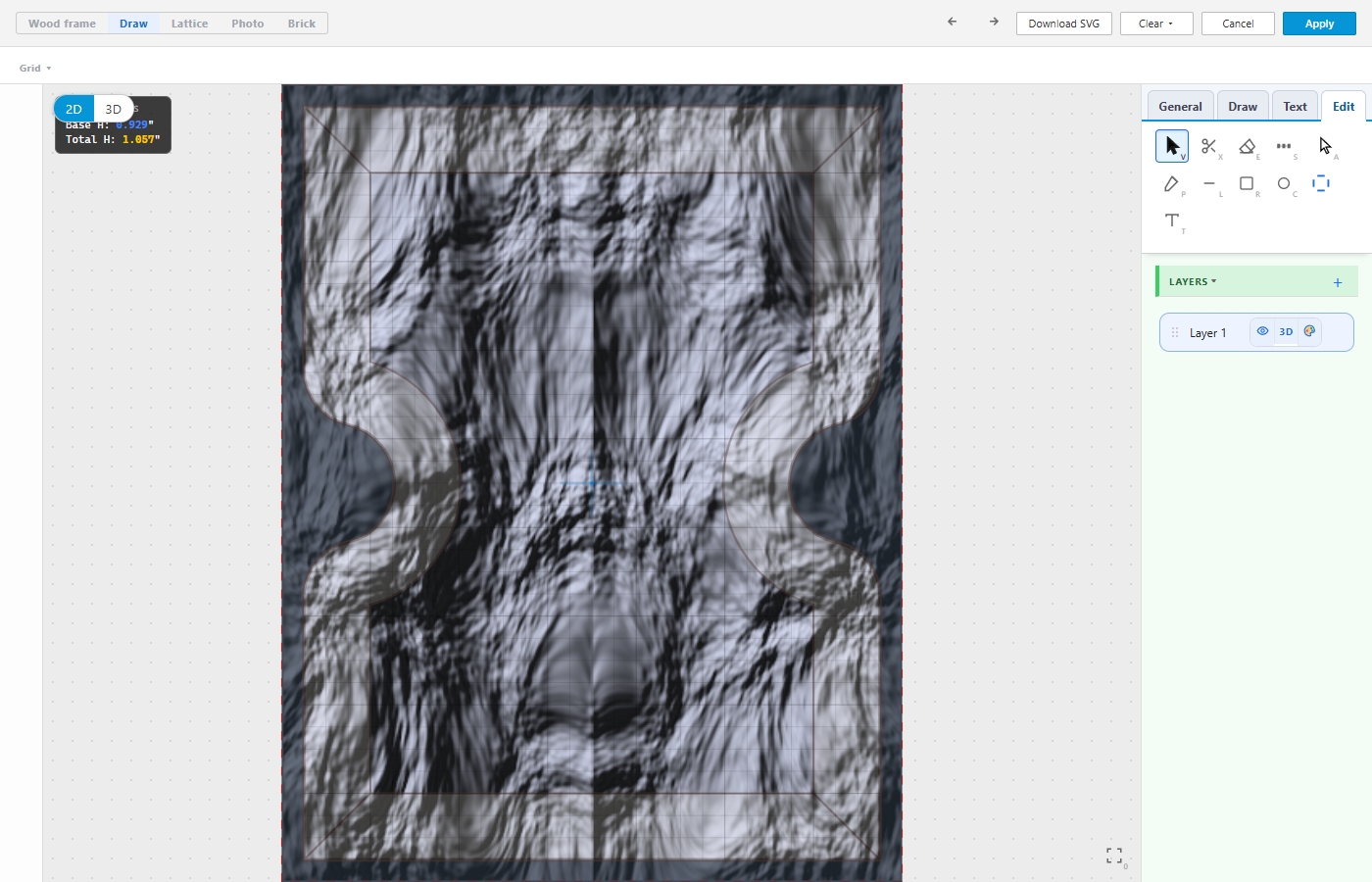Click the Apply button
The width and height of the screenshot is (1372, 882).
pyautogui.click(x=1319, y=24)
